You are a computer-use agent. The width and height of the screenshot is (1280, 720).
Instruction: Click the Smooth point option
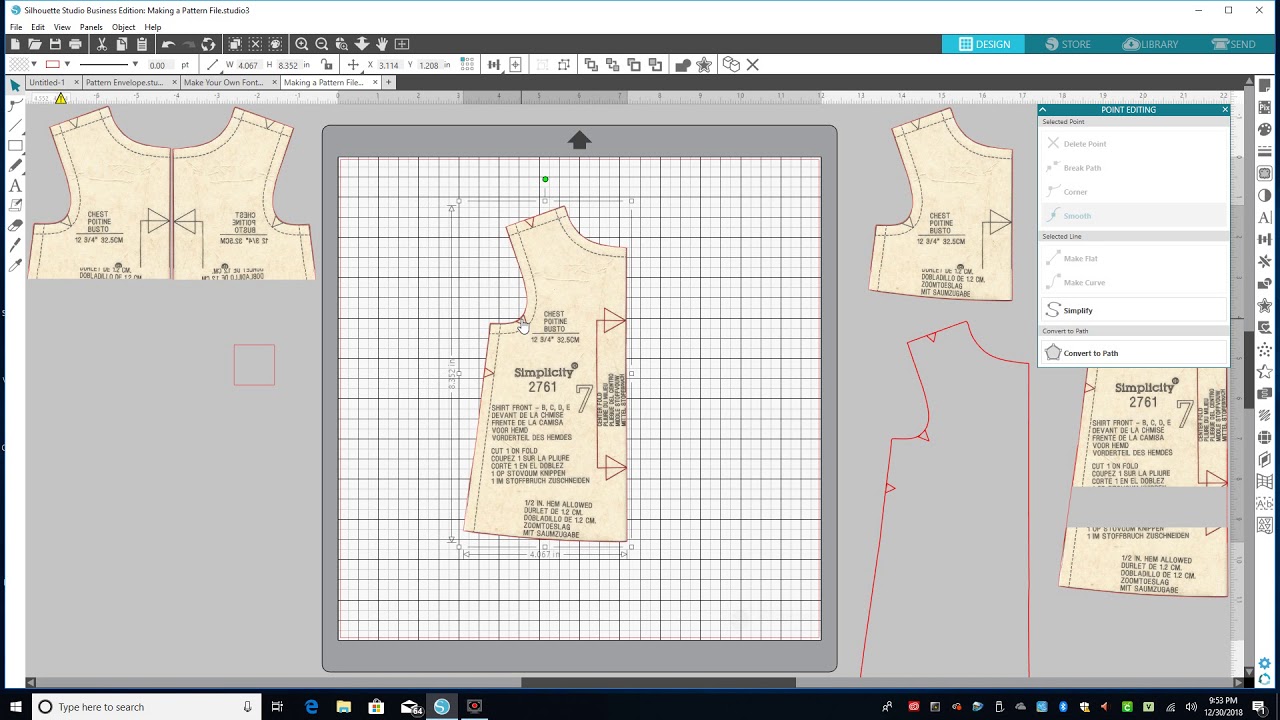pyautogui.click(x=1133, y=216)
